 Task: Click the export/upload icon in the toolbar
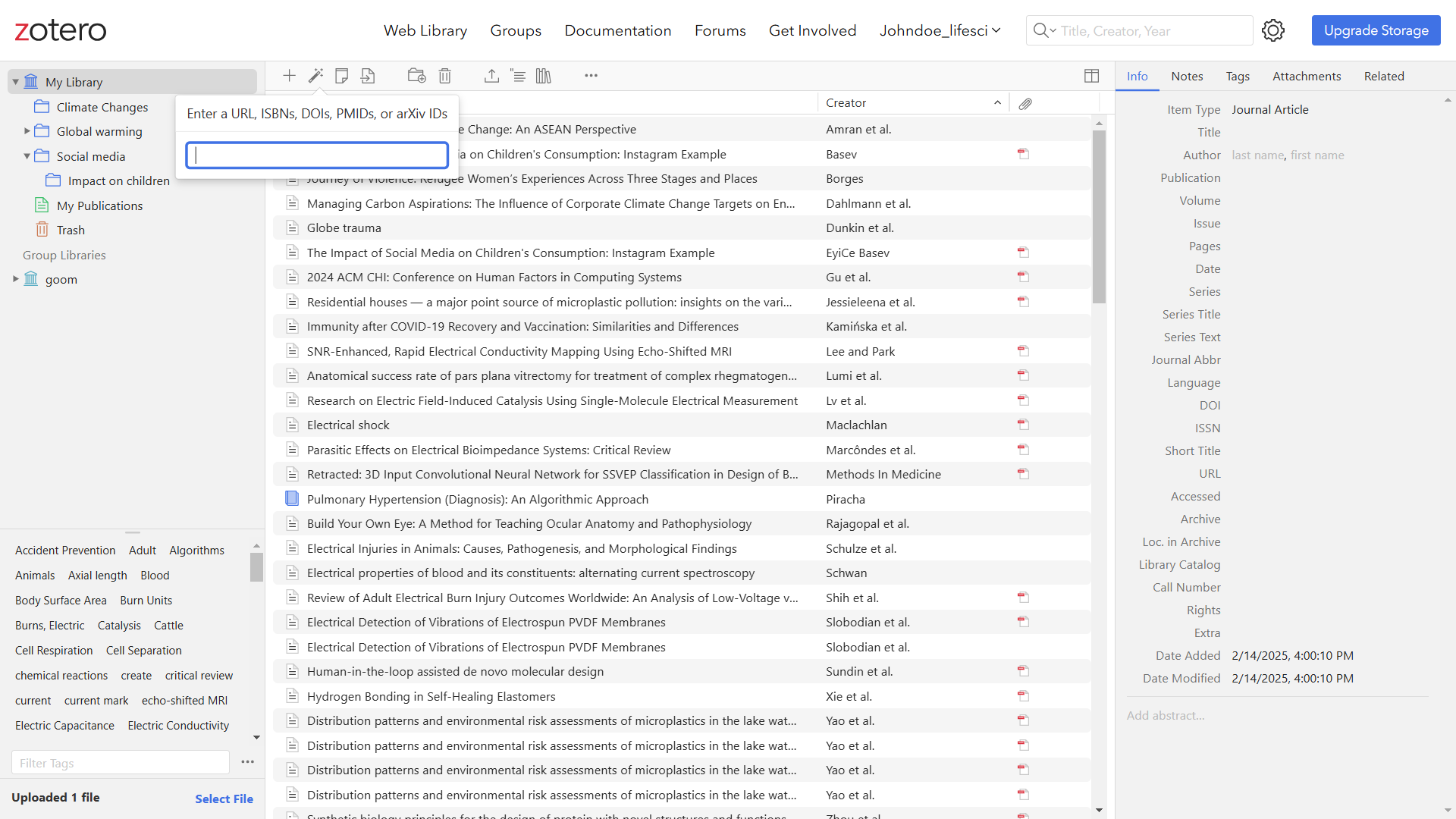coord(492,76)
